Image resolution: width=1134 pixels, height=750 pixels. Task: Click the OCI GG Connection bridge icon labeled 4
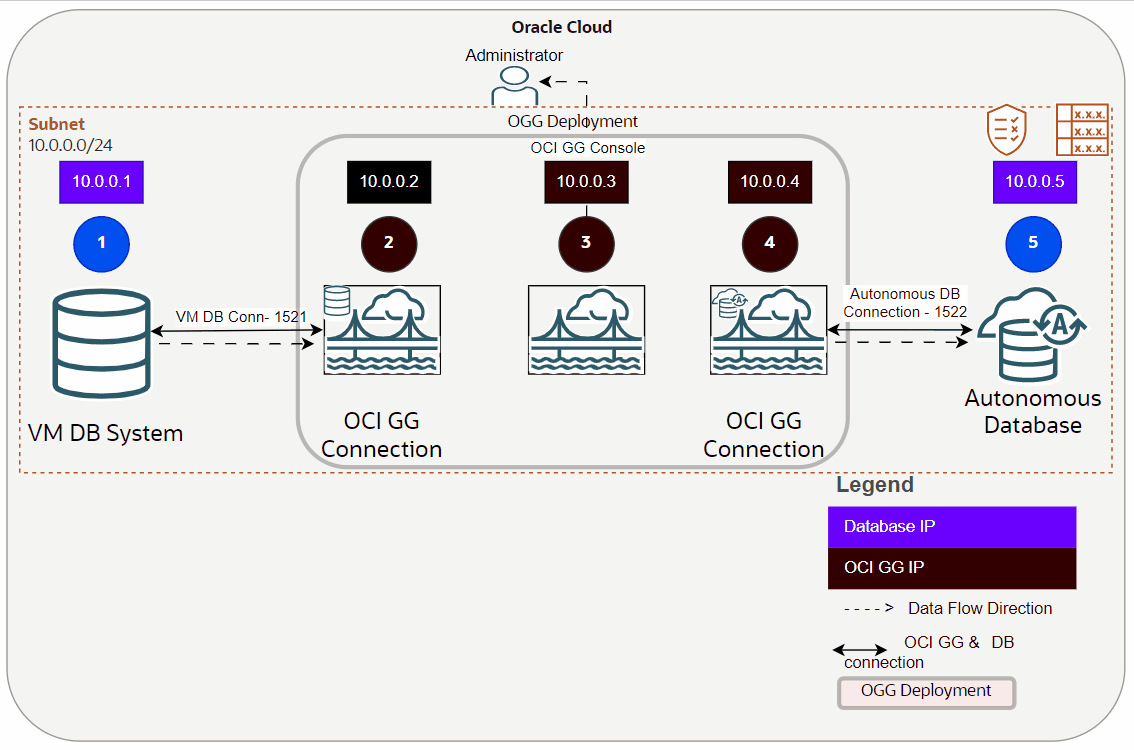(x=769, y=330)
